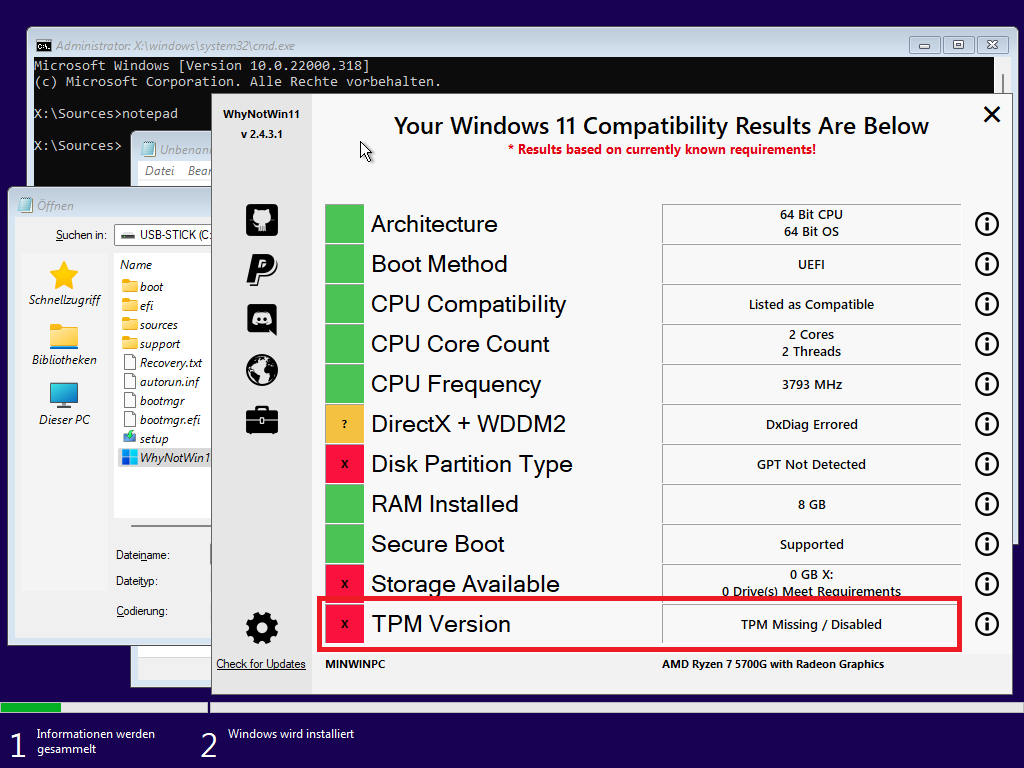
Task: Select the sources folder in file list
Action: [x=150, y=325]
